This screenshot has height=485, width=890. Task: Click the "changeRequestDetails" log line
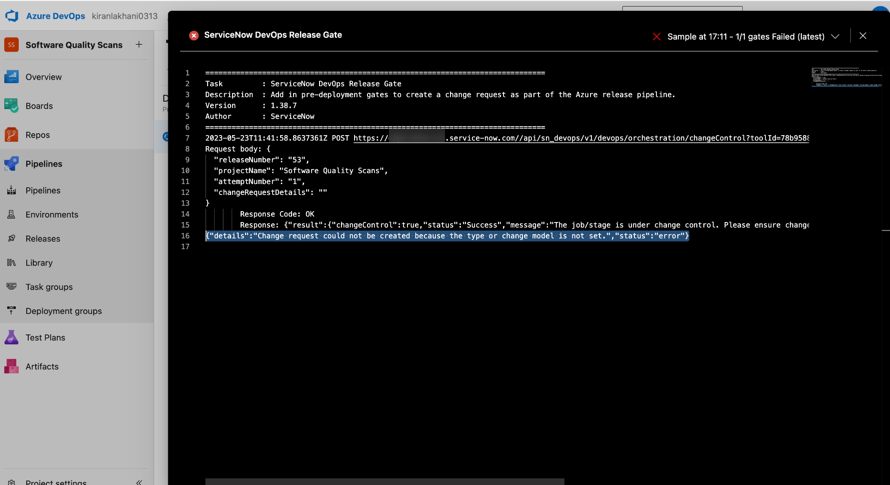pos(270,192)
